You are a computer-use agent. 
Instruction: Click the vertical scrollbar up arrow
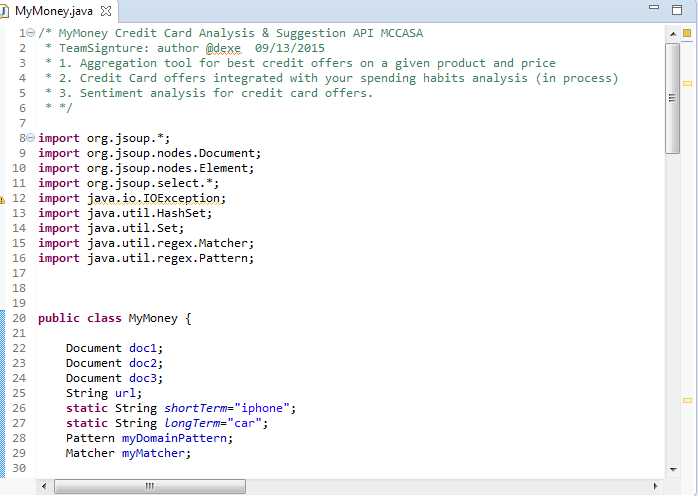tap(673, 34)
